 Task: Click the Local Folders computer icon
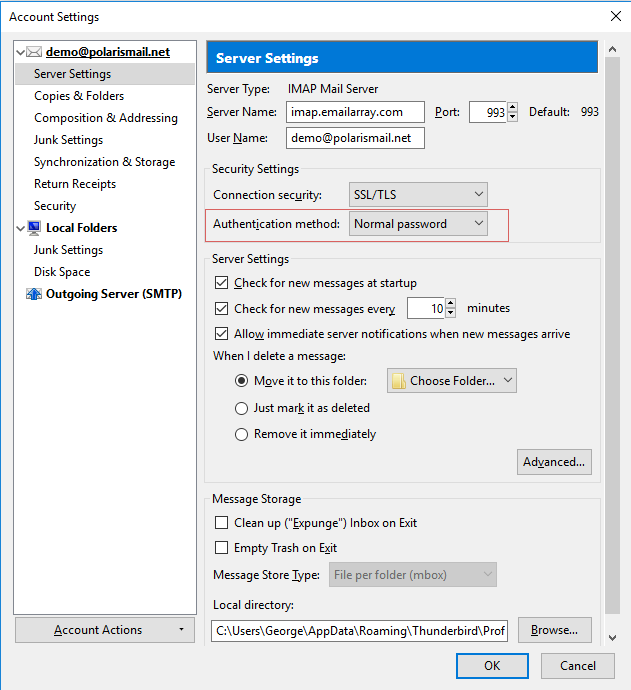34,228
